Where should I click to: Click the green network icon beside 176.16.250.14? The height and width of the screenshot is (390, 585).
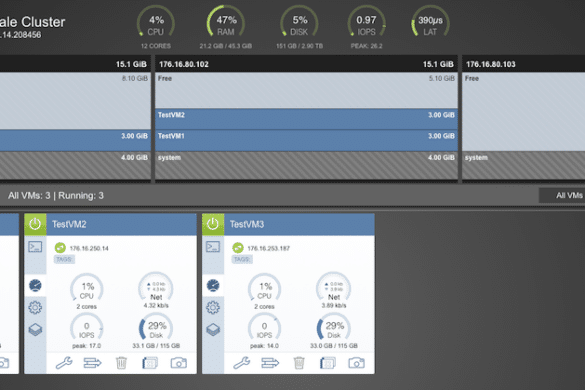60,248
